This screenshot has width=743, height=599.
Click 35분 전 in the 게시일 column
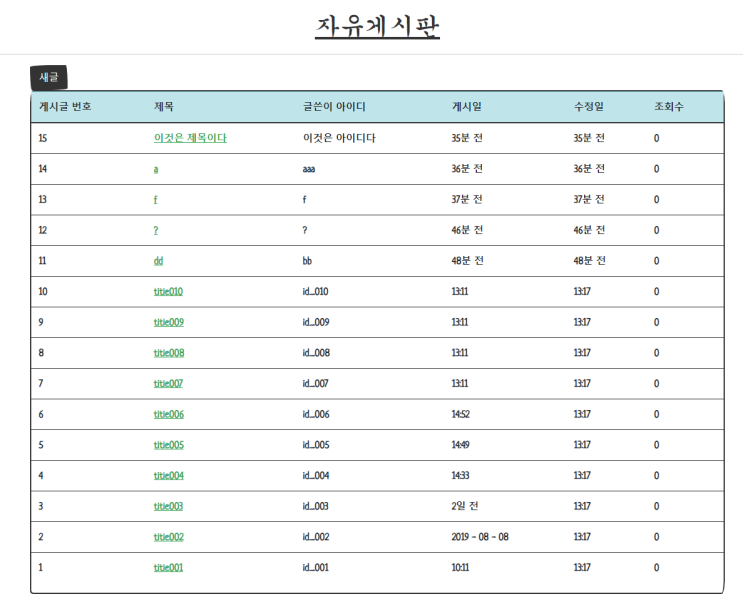click(467, 138)
